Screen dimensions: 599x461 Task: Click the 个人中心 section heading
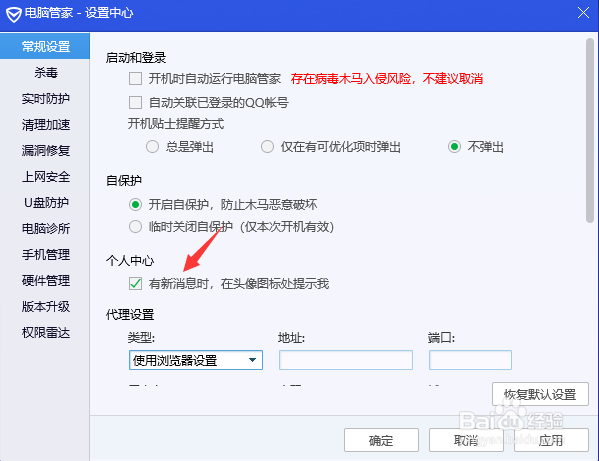pyautogui.click(x=130, y=260)
